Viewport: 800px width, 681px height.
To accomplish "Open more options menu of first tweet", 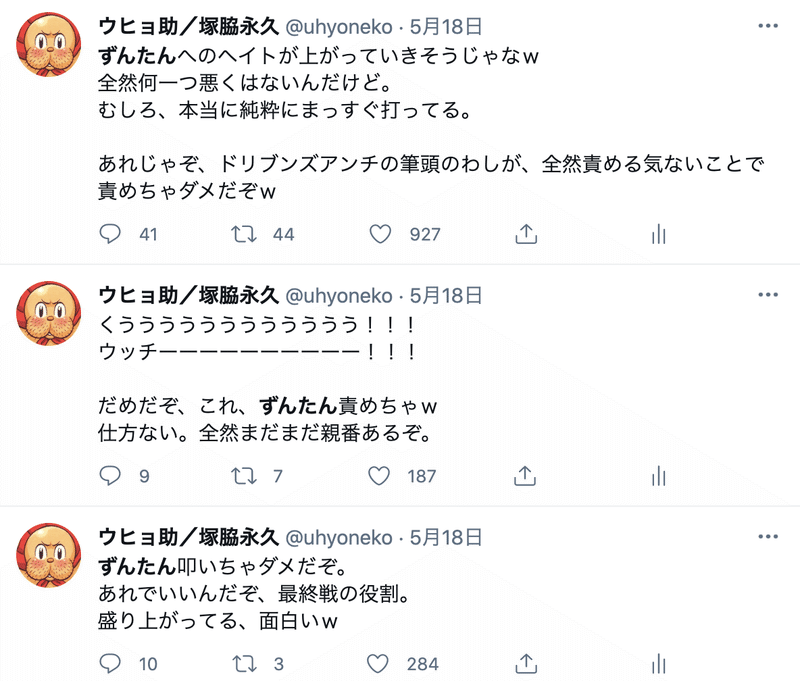I will pyautogui.click(x=768, y=26).
